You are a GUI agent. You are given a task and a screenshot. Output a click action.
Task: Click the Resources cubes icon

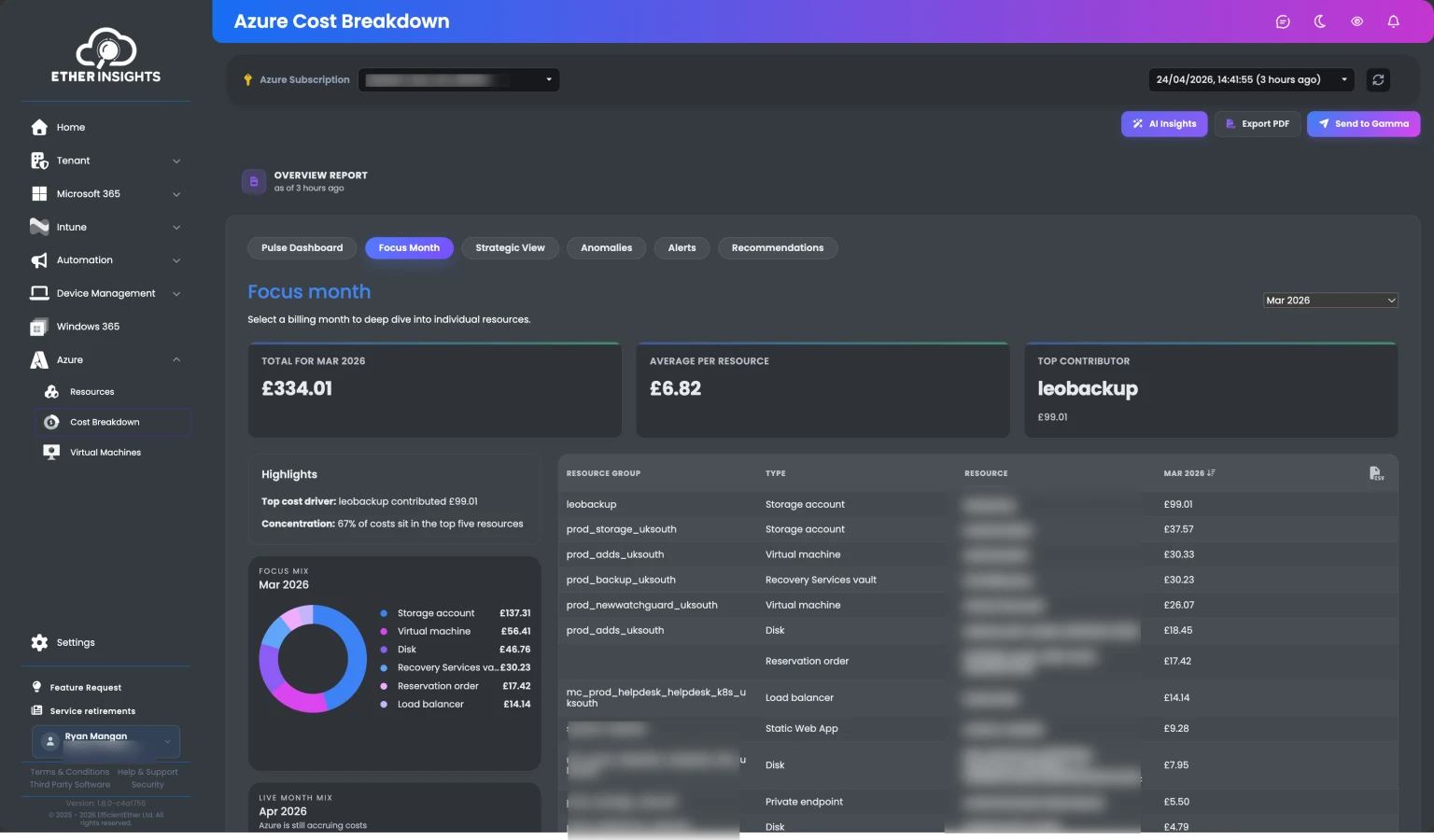(52, 392)
